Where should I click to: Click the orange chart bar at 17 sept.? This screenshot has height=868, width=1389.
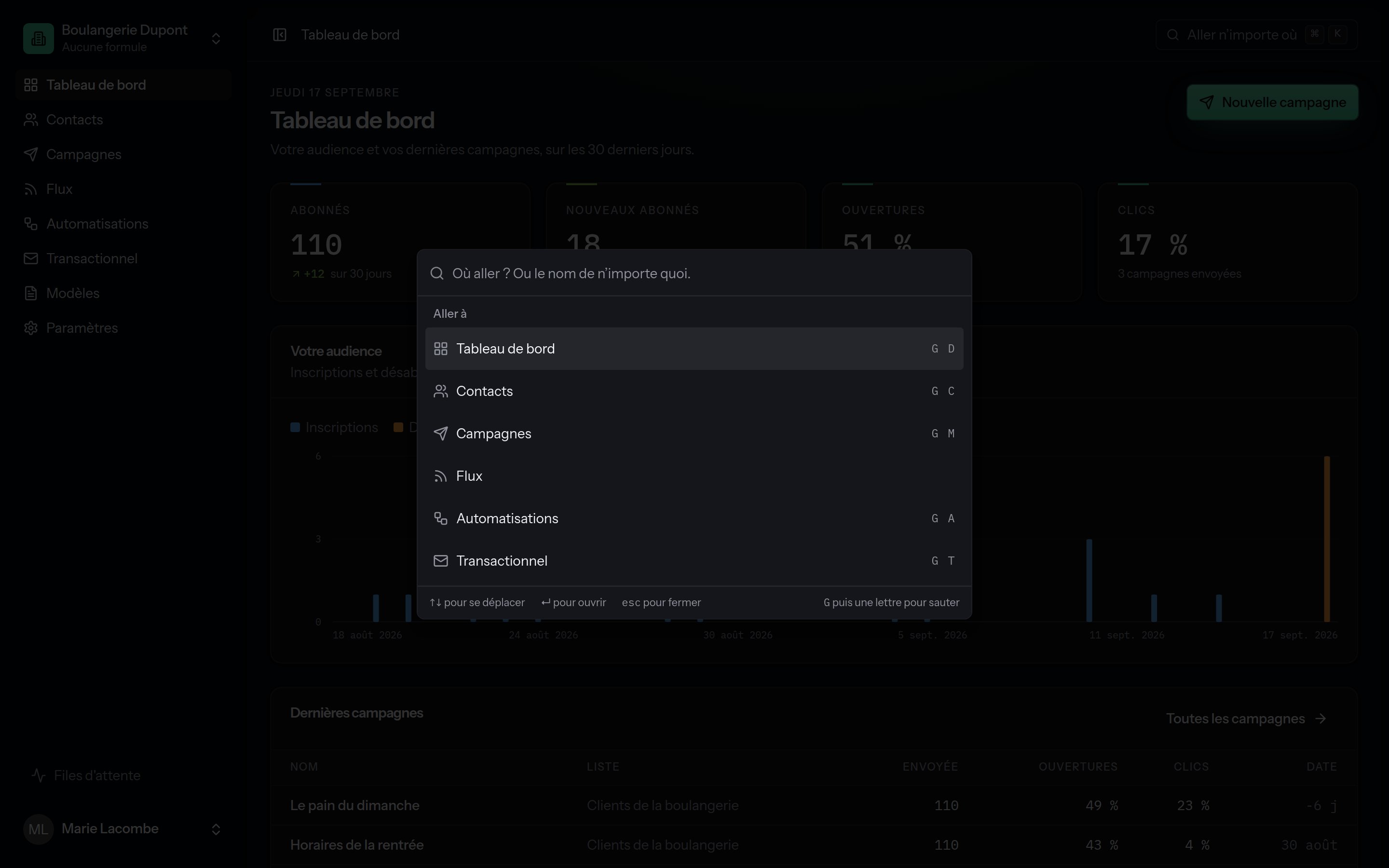point(1326,539)
